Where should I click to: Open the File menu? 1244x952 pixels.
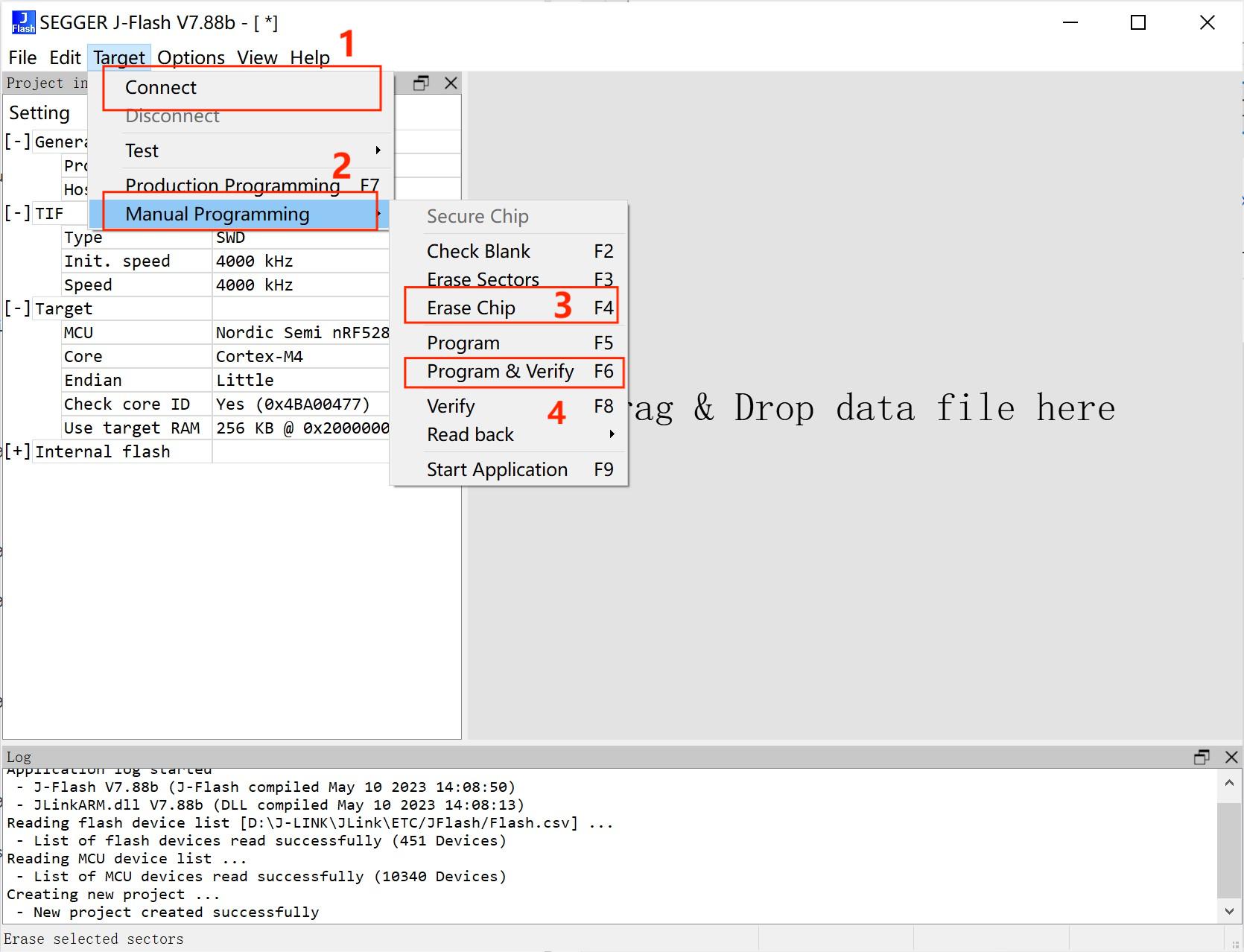coord(22,57)
